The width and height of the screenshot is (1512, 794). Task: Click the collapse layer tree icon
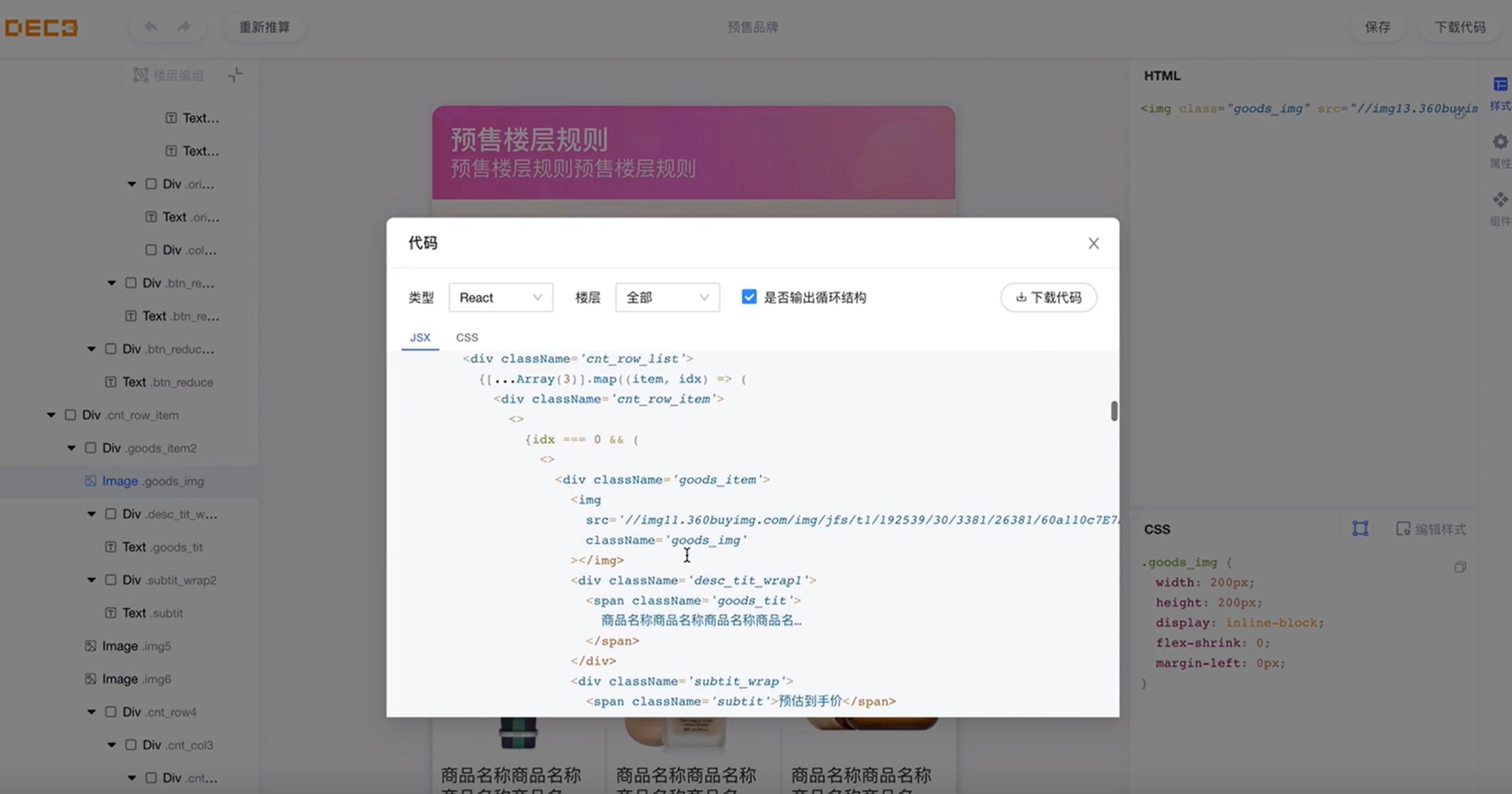pyautogui.click(x=235, y=75)
